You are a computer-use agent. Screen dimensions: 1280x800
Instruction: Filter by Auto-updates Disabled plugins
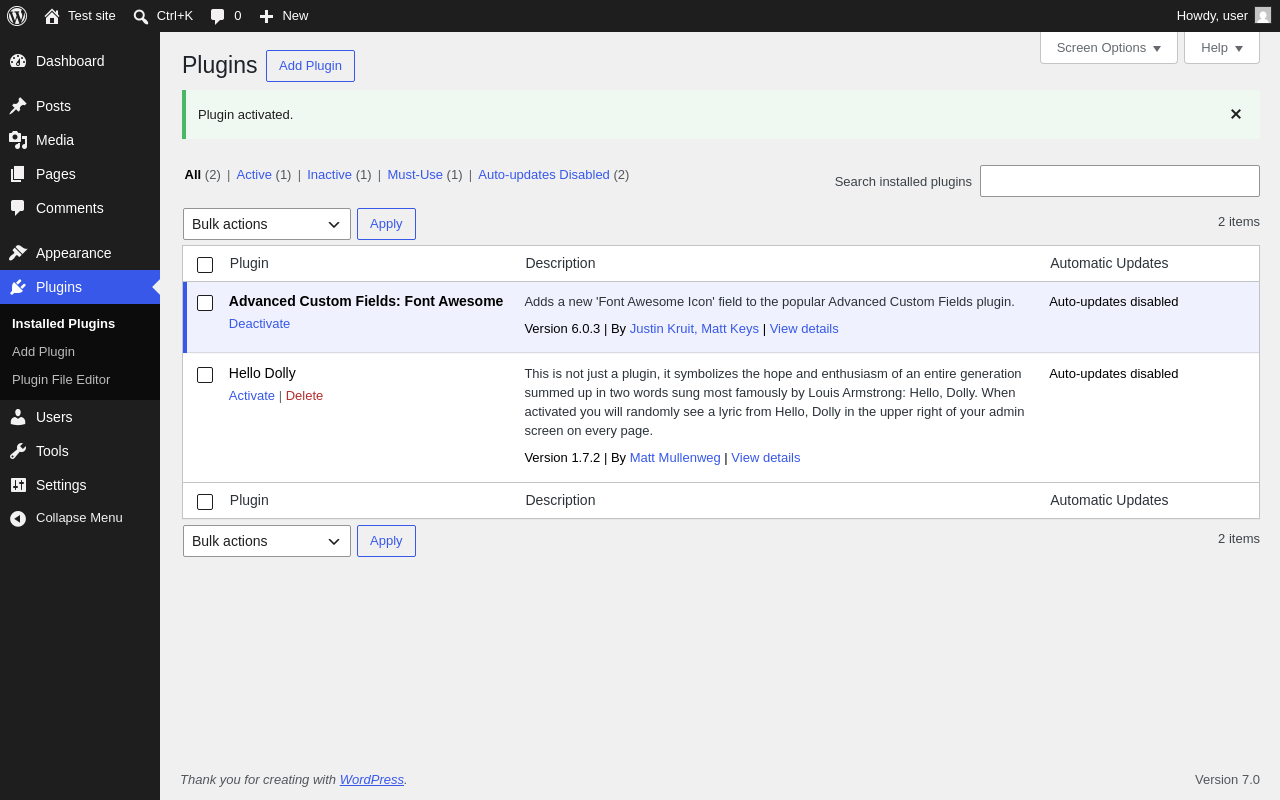(544, 174)
